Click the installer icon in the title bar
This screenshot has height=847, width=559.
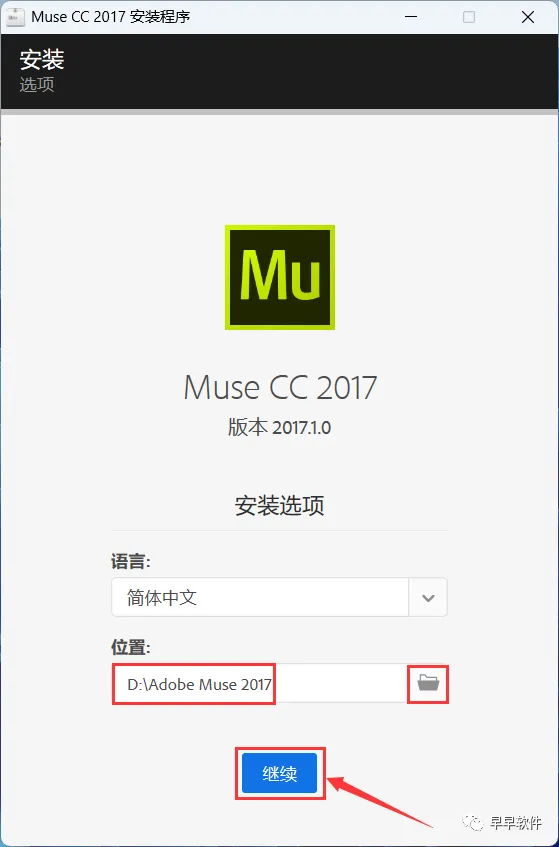coord(15,17)
